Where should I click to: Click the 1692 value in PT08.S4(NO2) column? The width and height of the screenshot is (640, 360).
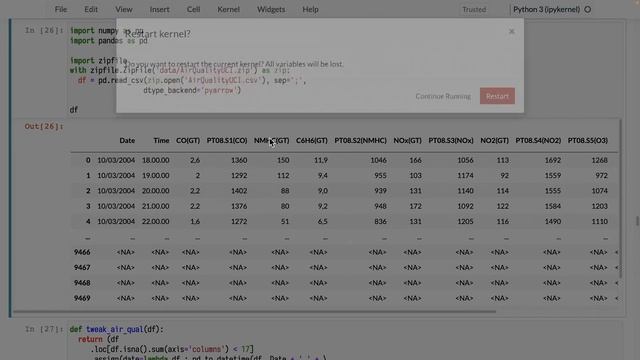(553, 160)
